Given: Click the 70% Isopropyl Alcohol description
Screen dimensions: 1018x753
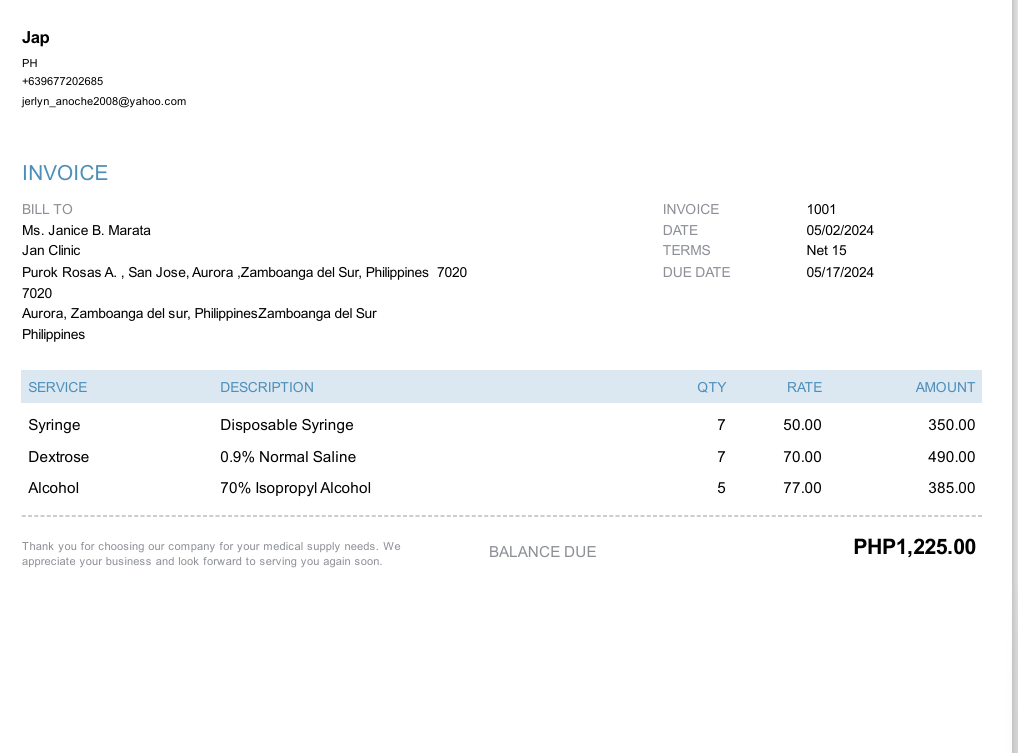Looking at the screenshot, I should (295, 488).
